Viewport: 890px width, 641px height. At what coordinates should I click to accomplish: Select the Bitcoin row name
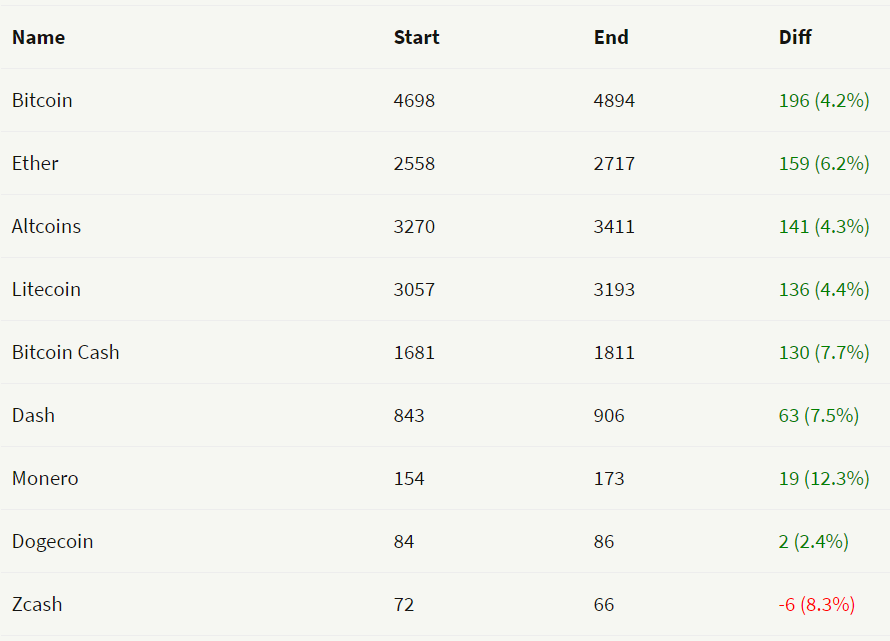coord(42,100)
